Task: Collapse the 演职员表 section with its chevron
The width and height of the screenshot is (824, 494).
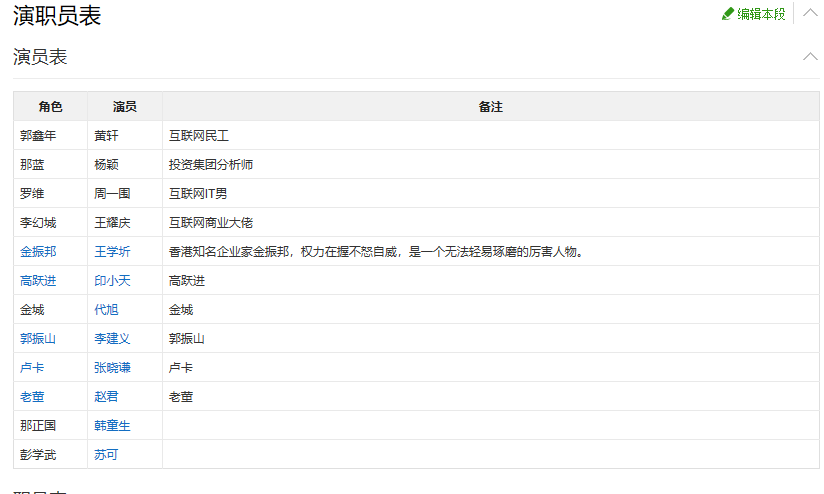Action: pyautogui.click(x=810, y=13)
